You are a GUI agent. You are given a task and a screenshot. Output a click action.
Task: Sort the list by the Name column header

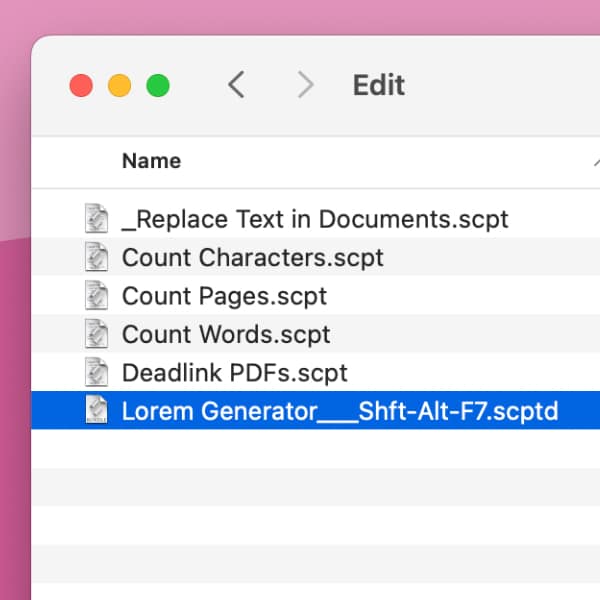click(x=151, y=161)
